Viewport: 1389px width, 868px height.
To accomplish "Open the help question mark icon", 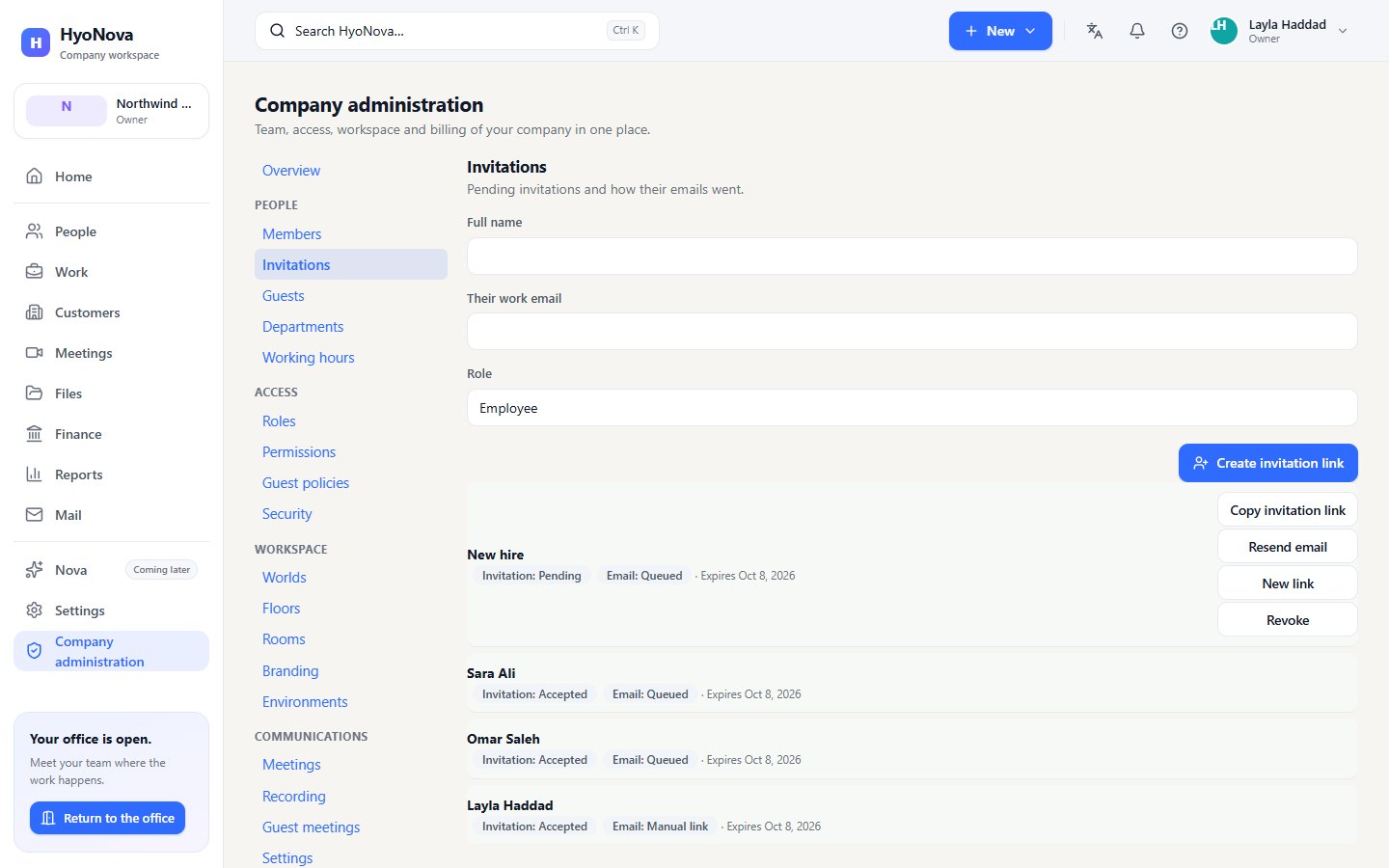I will pyautogui.click(x=1180, y=31).
